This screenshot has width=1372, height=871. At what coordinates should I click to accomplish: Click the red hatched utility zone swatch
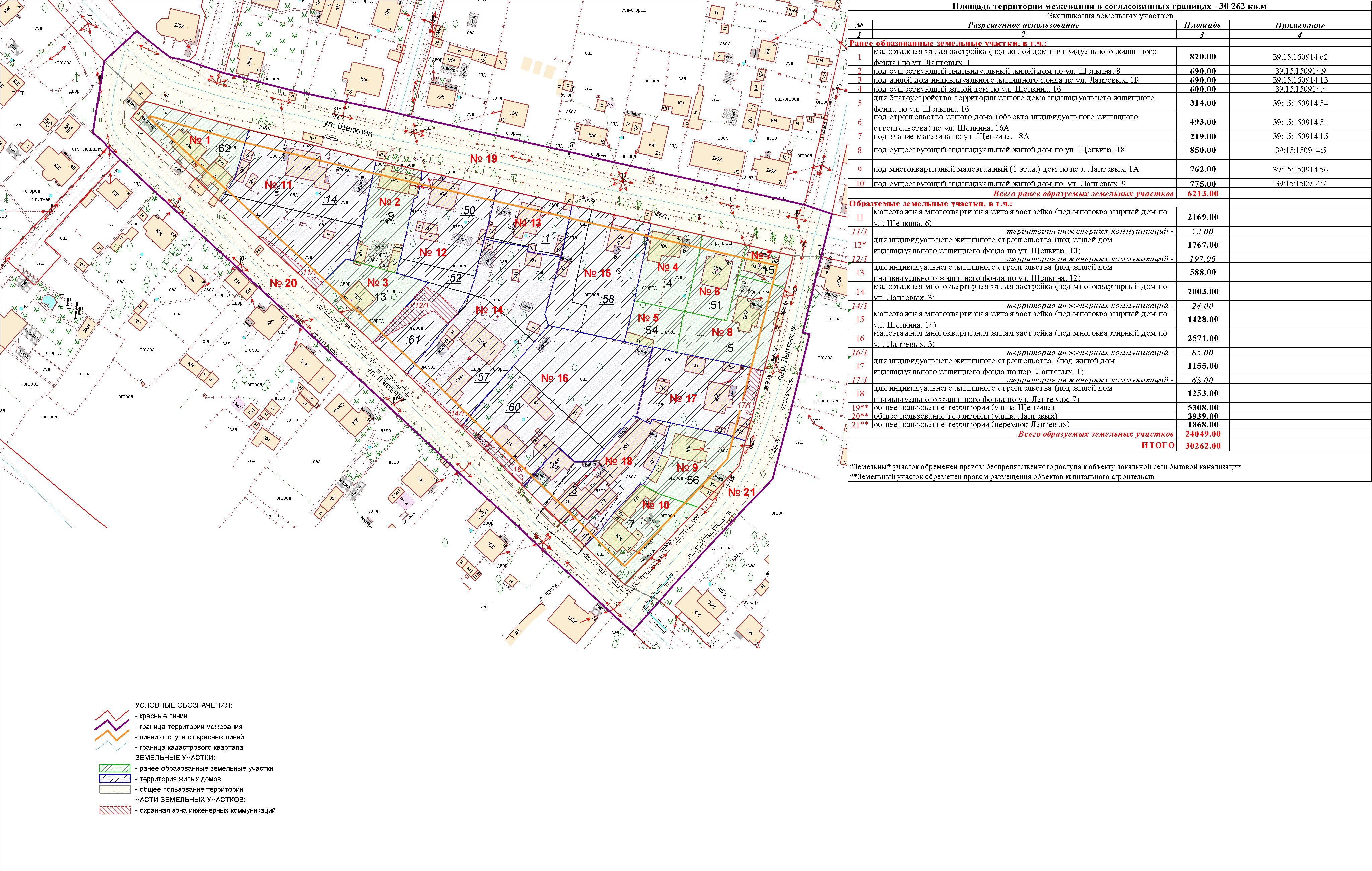tap(115, 810)
